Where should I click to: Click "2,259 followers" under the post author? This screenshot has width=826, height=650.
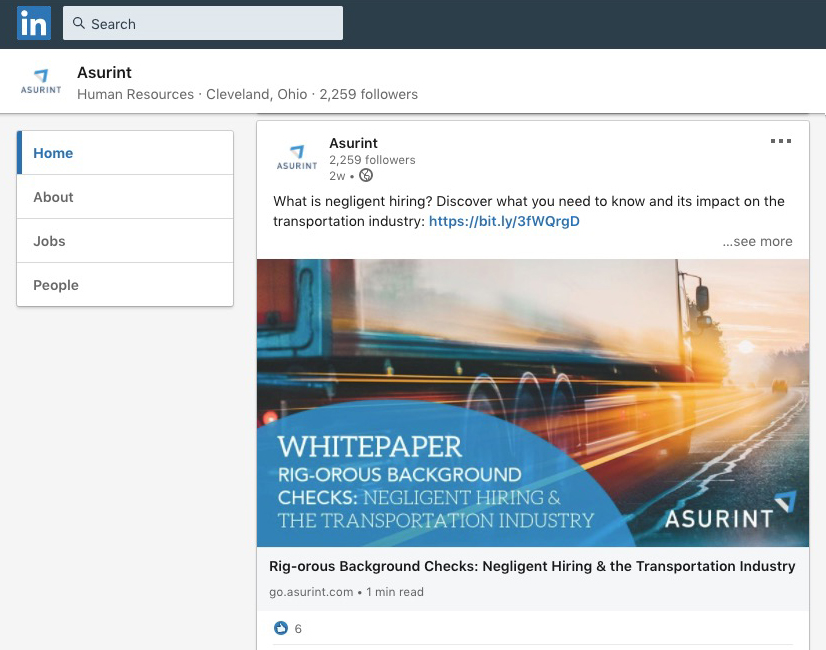(x=372, y=160)
